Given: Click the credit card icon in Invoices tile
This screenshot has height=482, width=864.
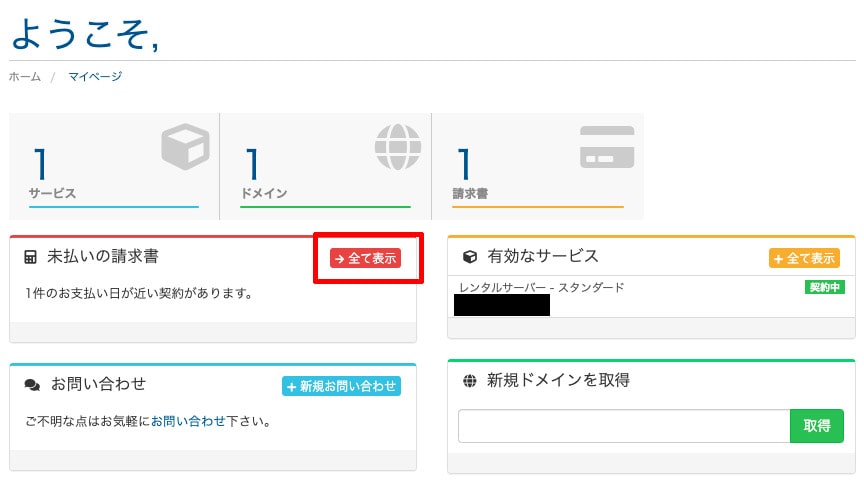Looking at the screenshot, I should [607, 147].
